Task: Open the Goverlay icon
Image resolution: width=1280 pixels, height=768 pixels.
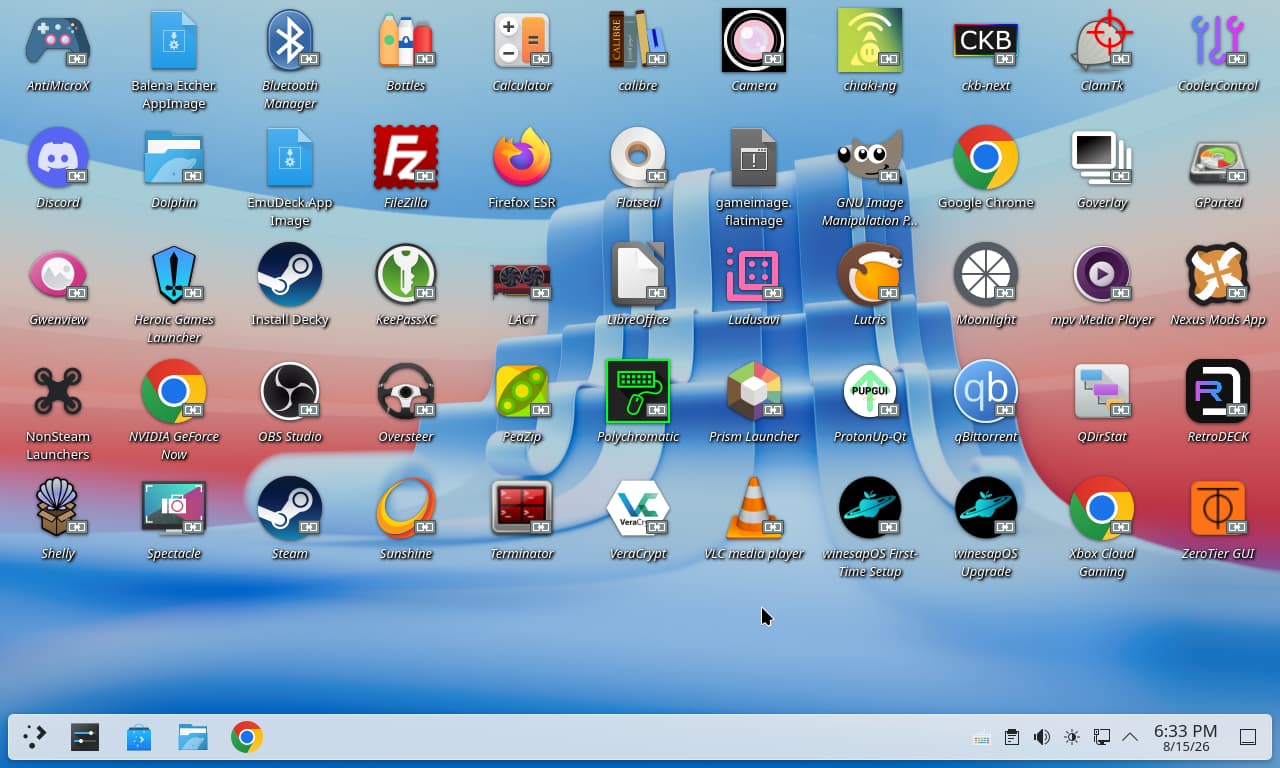Action: click(1102, 158)
